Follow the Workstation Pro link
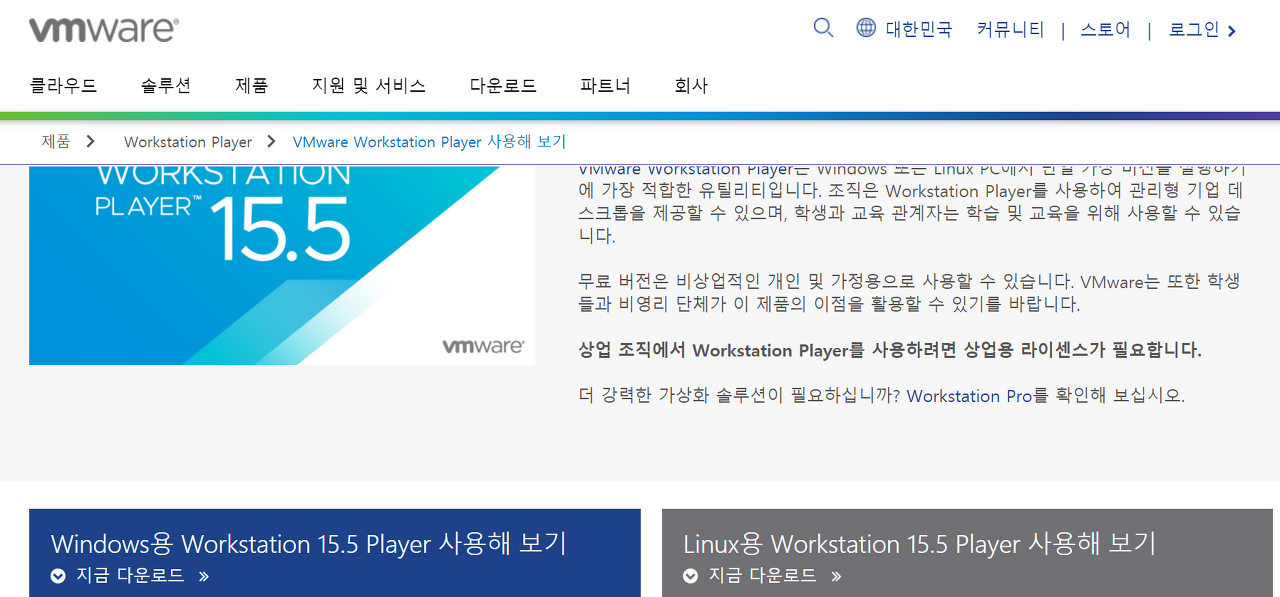This screenshot has width=1280, height=597. [969, 396]
